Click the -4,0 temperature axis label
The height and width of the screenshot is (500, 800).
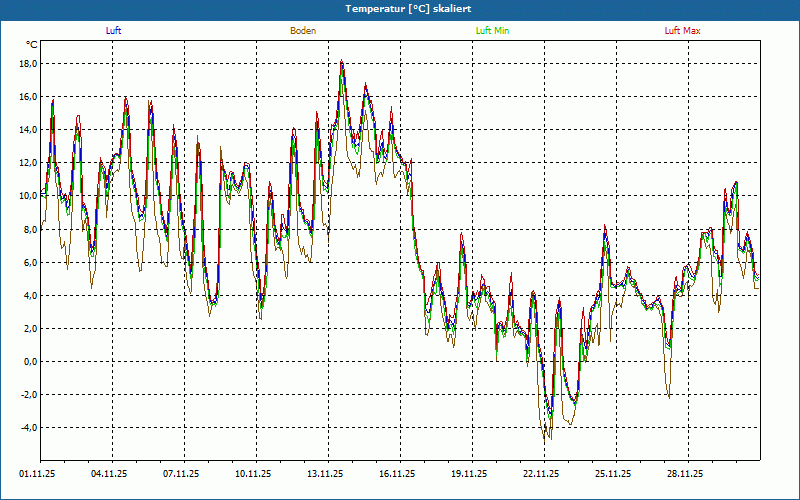[28, 428]
